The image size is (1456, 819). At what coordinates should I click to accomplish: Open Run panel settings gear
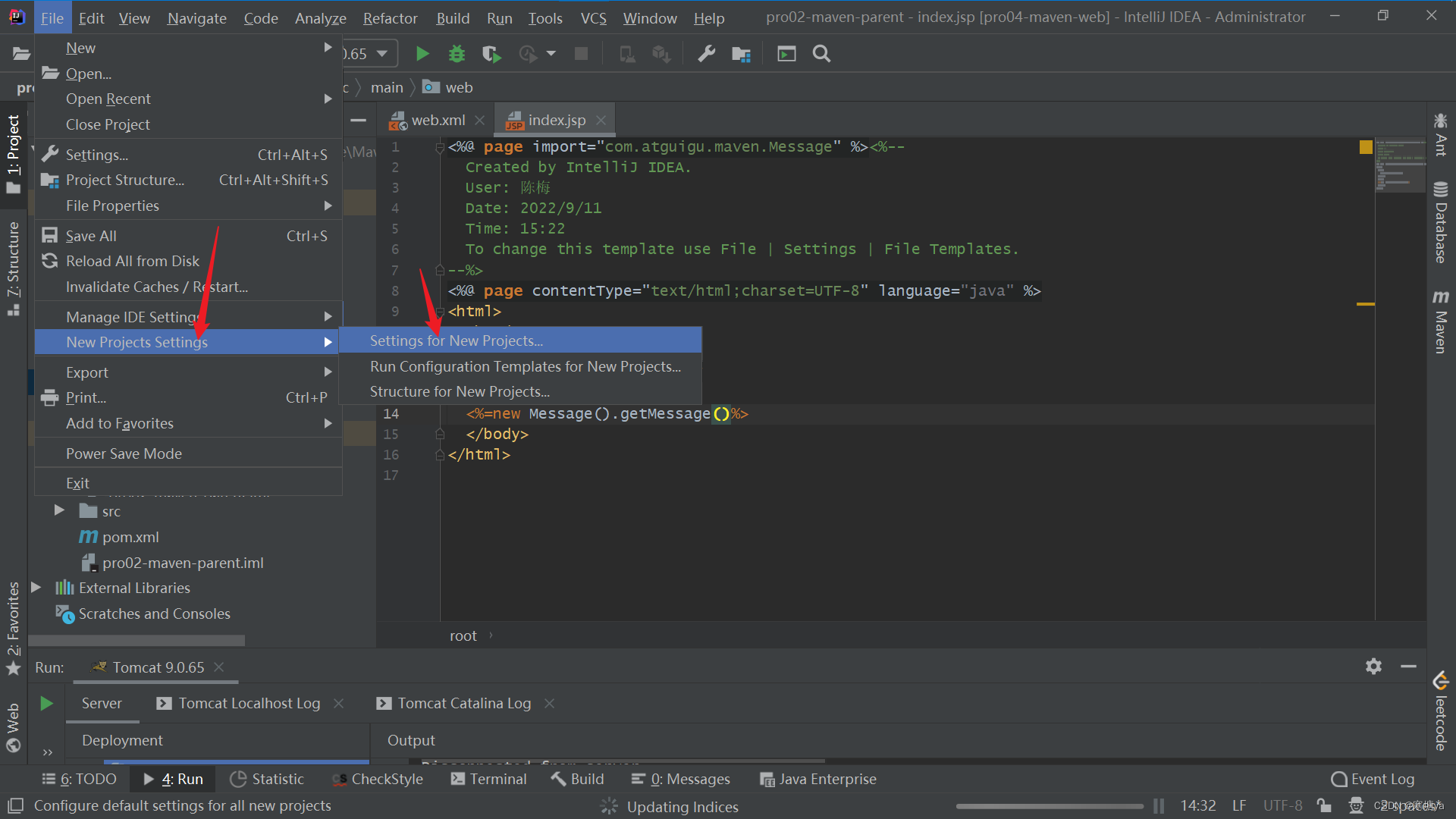[x=1373, y=667]
